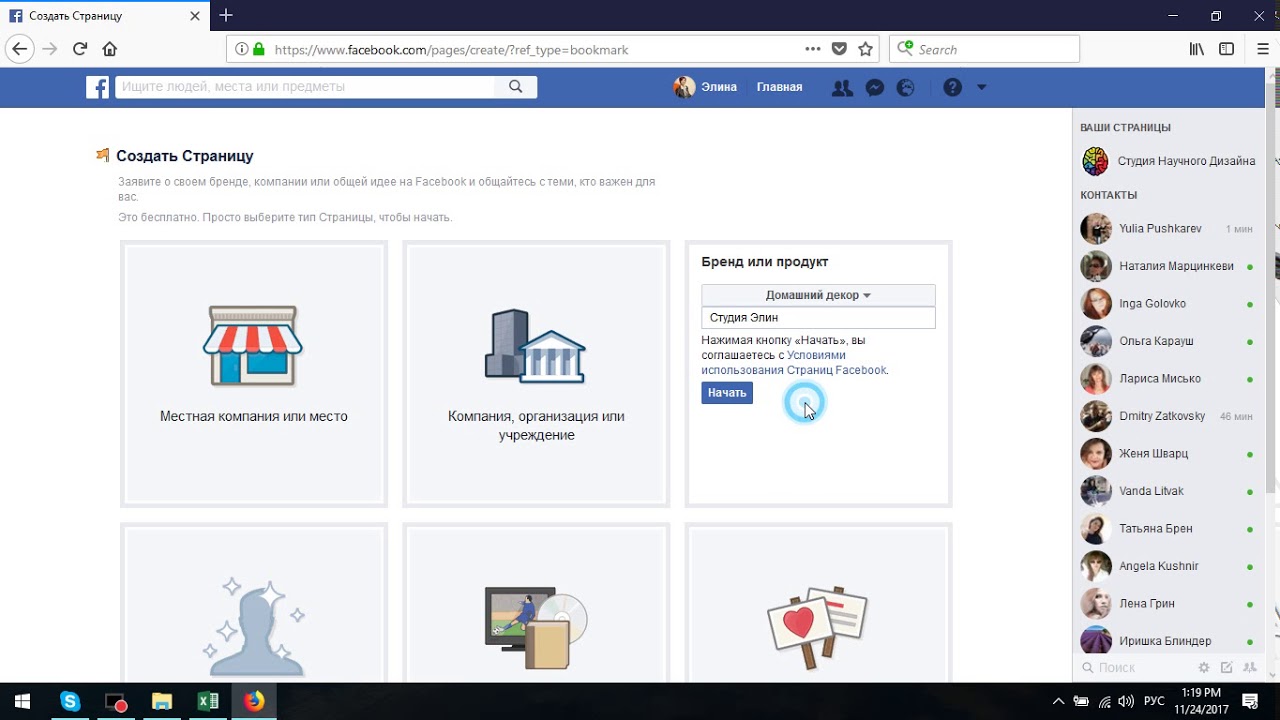Click the Firefox address bar URL
Image resolution: width=1280 pixels, height=720 pixels.
coord(451,50)
